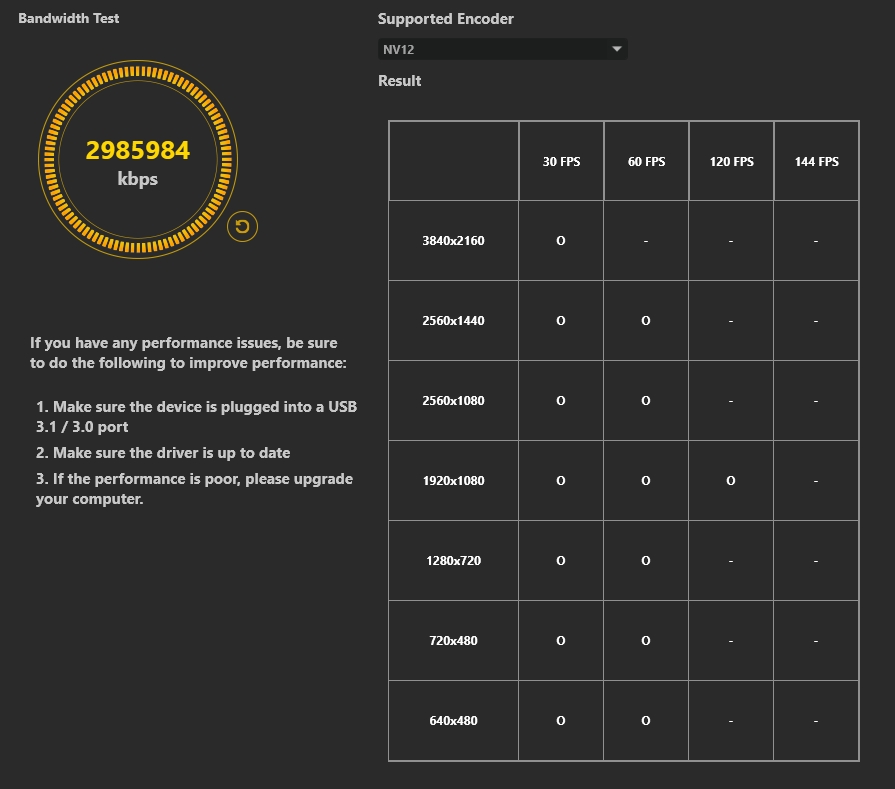
Task: Select the 3840x2160 resolution row label
Action: [x=453, y=240]
